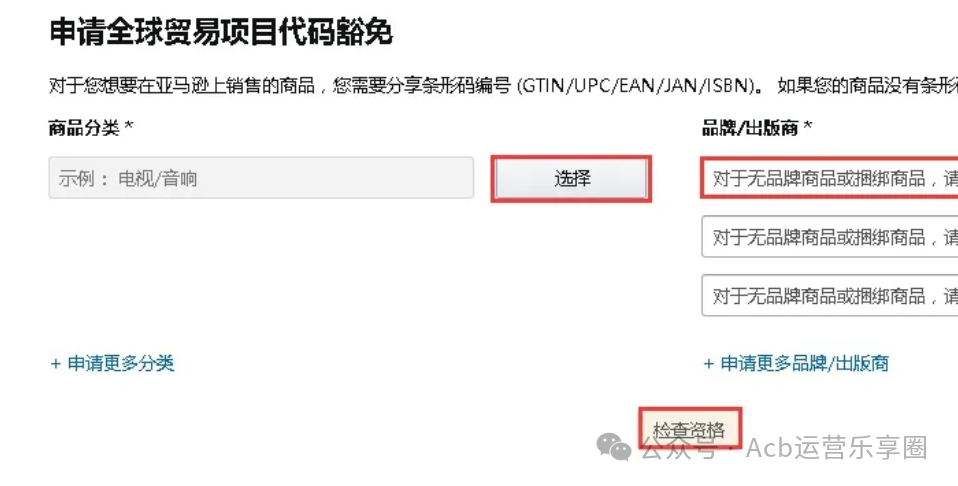Click the description sentence starting with 对于您想要
The width and height of the screenshot is (958, 486).
[x=503, y=86]
